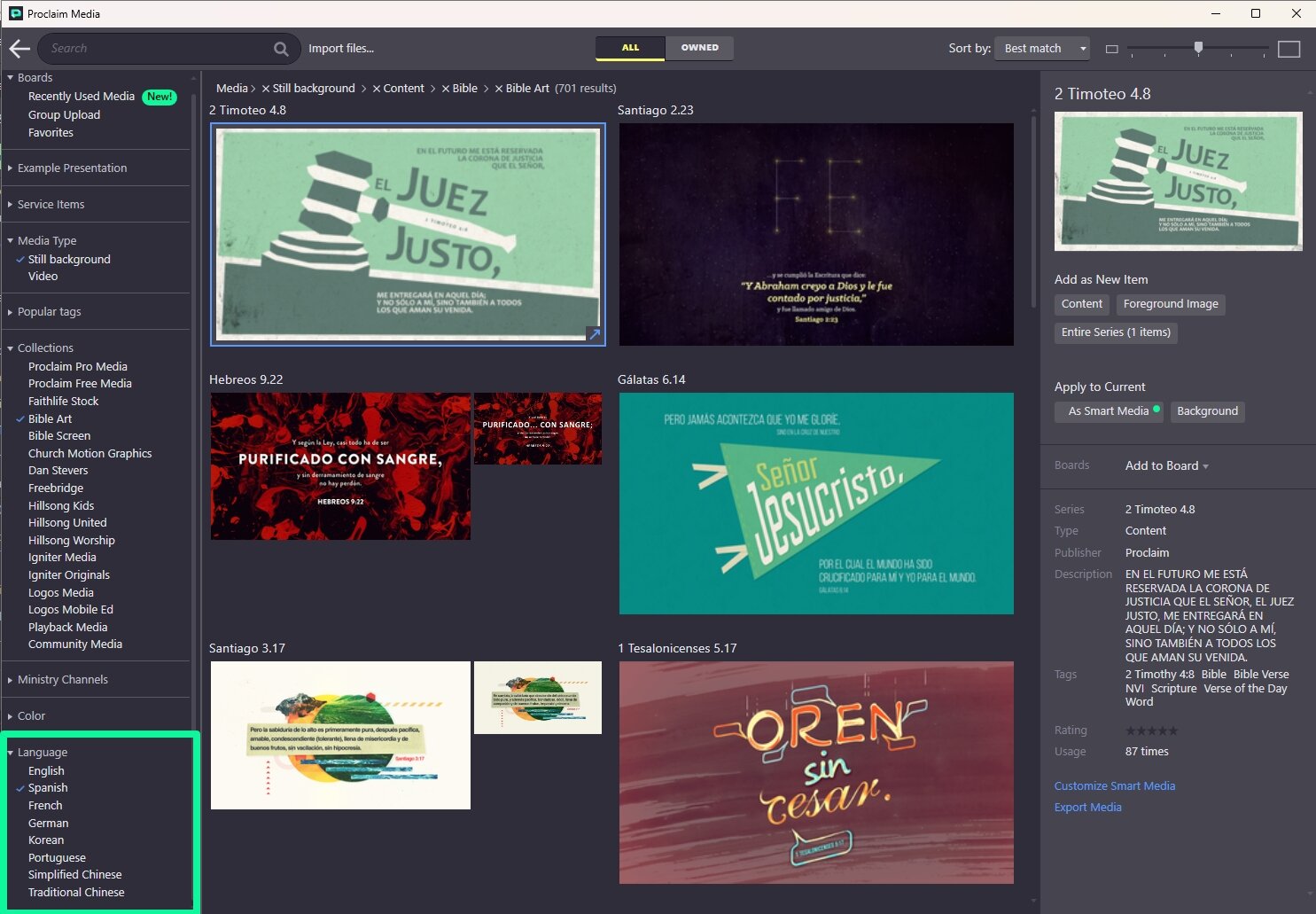Click the Foreground Image button
This screenshot has height=914, width=1316.
click(x=1170, y=304)
